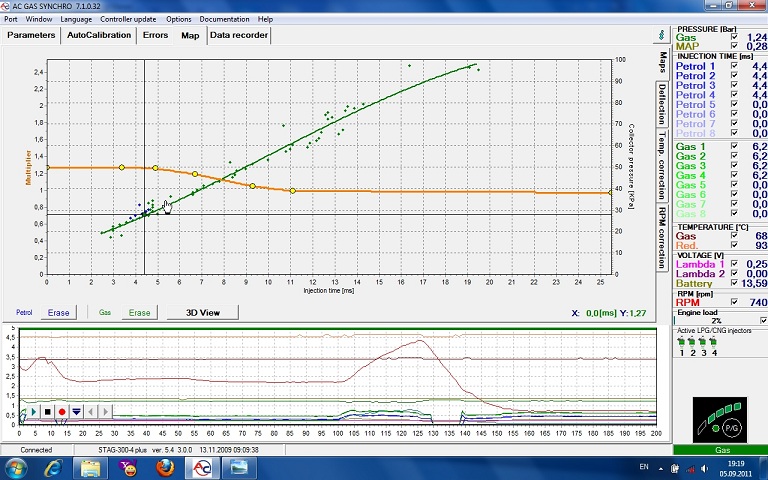The image size is (768, 480).
Task: Toggle the RPM display checkbox
Action: coord(735,302)
